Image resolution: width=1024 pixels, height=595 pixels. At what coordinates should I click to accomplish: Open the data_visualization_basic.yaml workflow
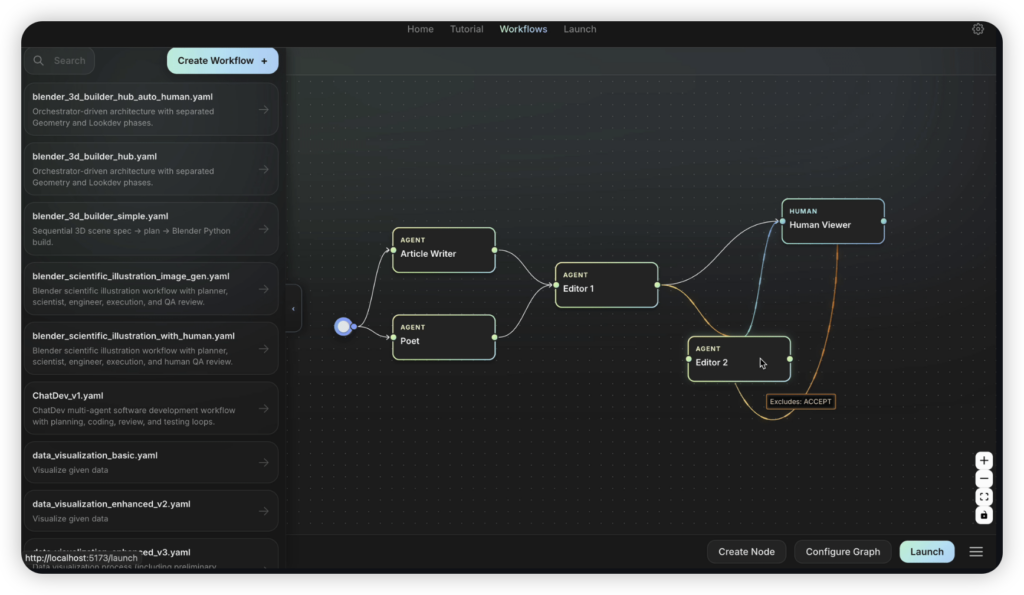140,462
